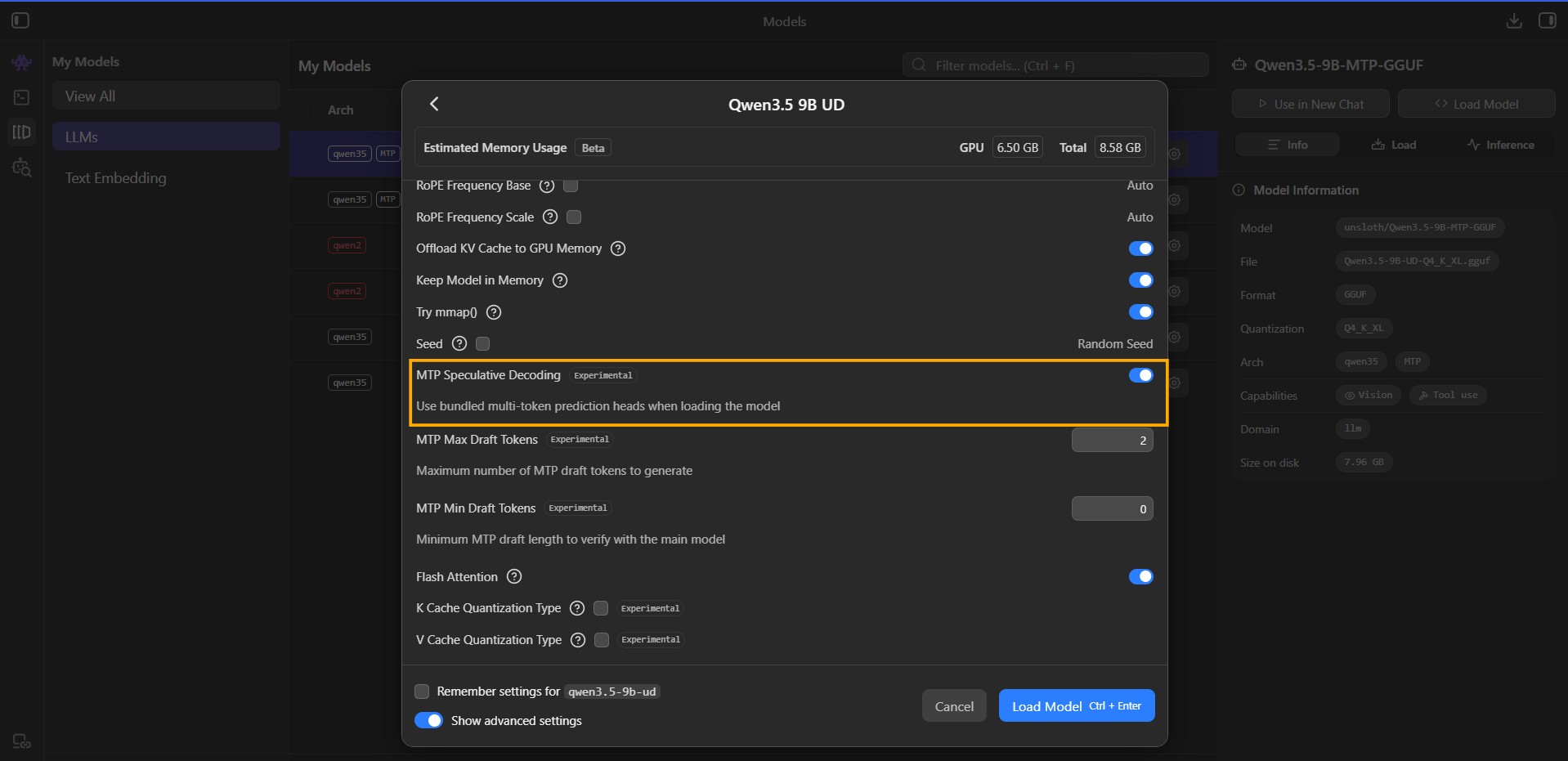Enable the RoPE Frequency Base checkbox
Viewport: 1568px width, 761px height.
pyautogui.click(x=571, y=186)
